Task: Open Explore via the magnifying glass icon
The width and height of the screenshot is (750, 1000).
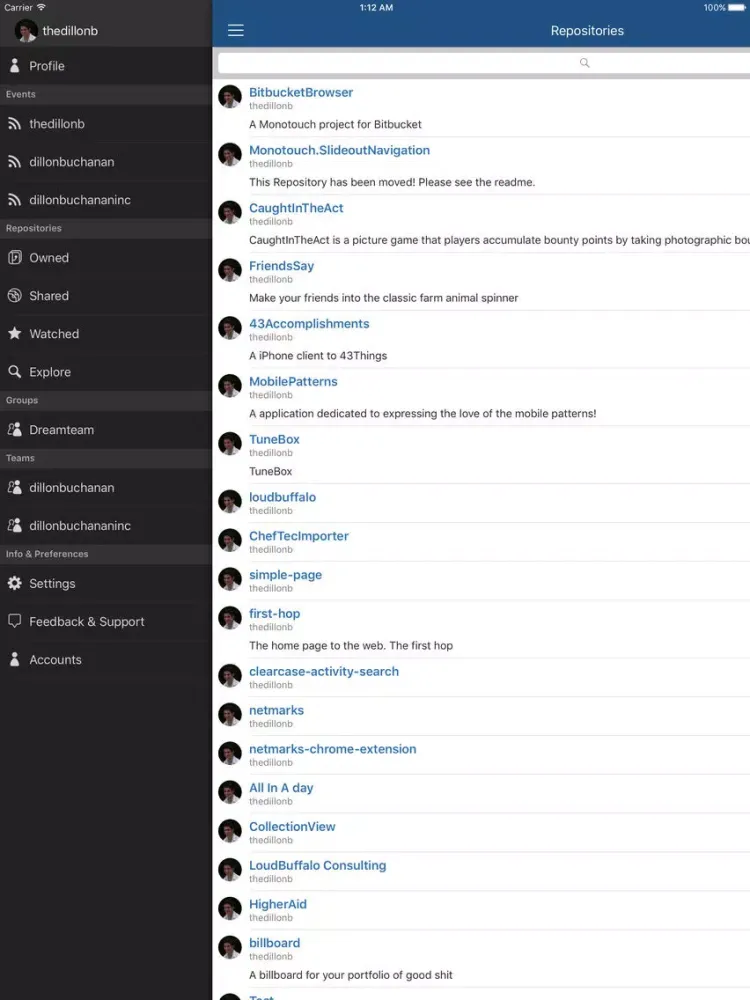Action: [15, 371]
